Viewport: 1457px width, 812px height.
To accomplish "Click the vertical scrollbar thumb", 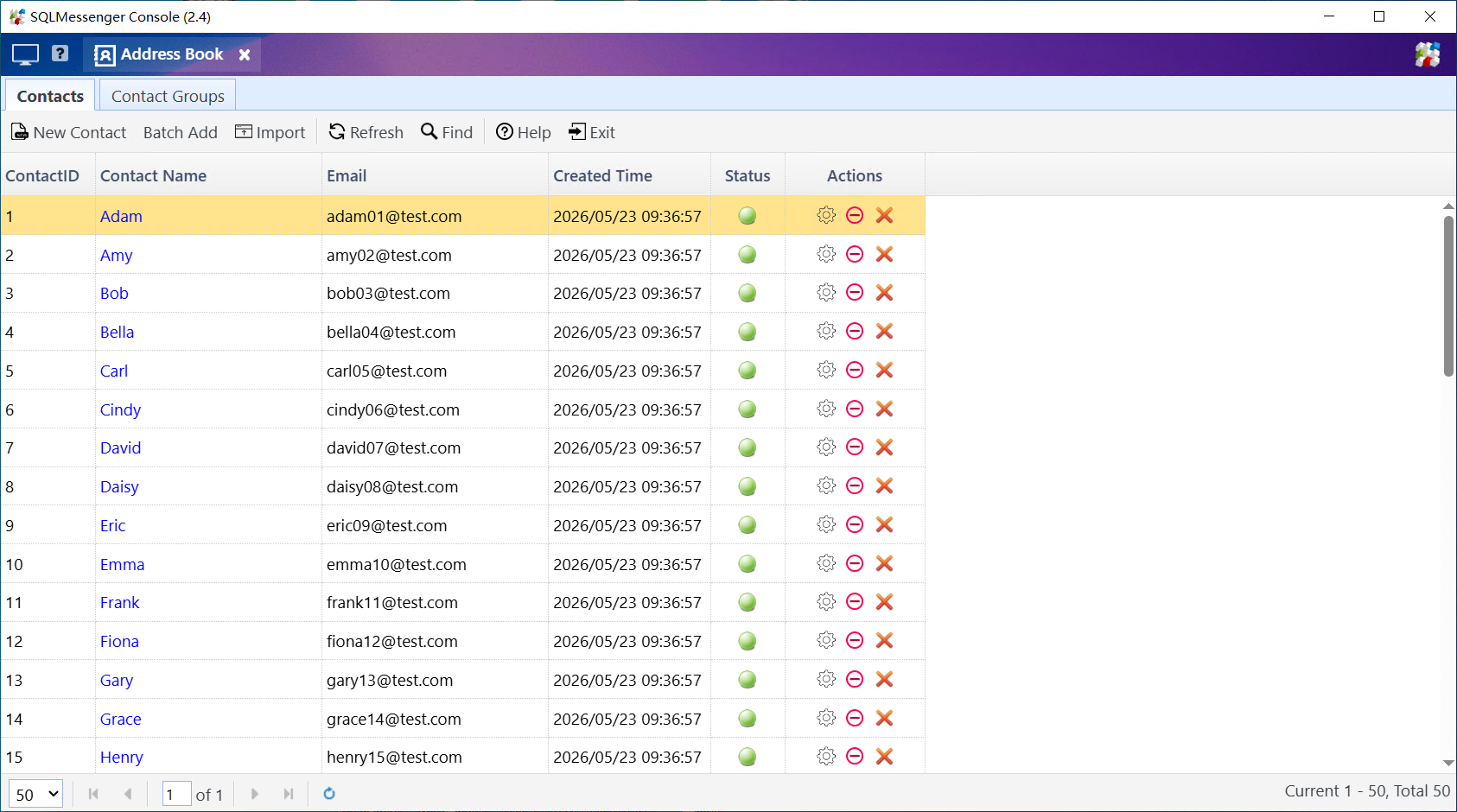I will 1448,296.
